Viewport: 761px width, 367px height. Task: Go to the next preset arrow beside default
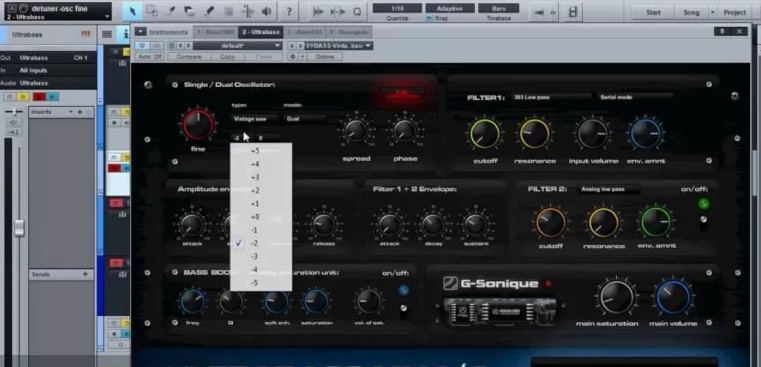point(188,46)
